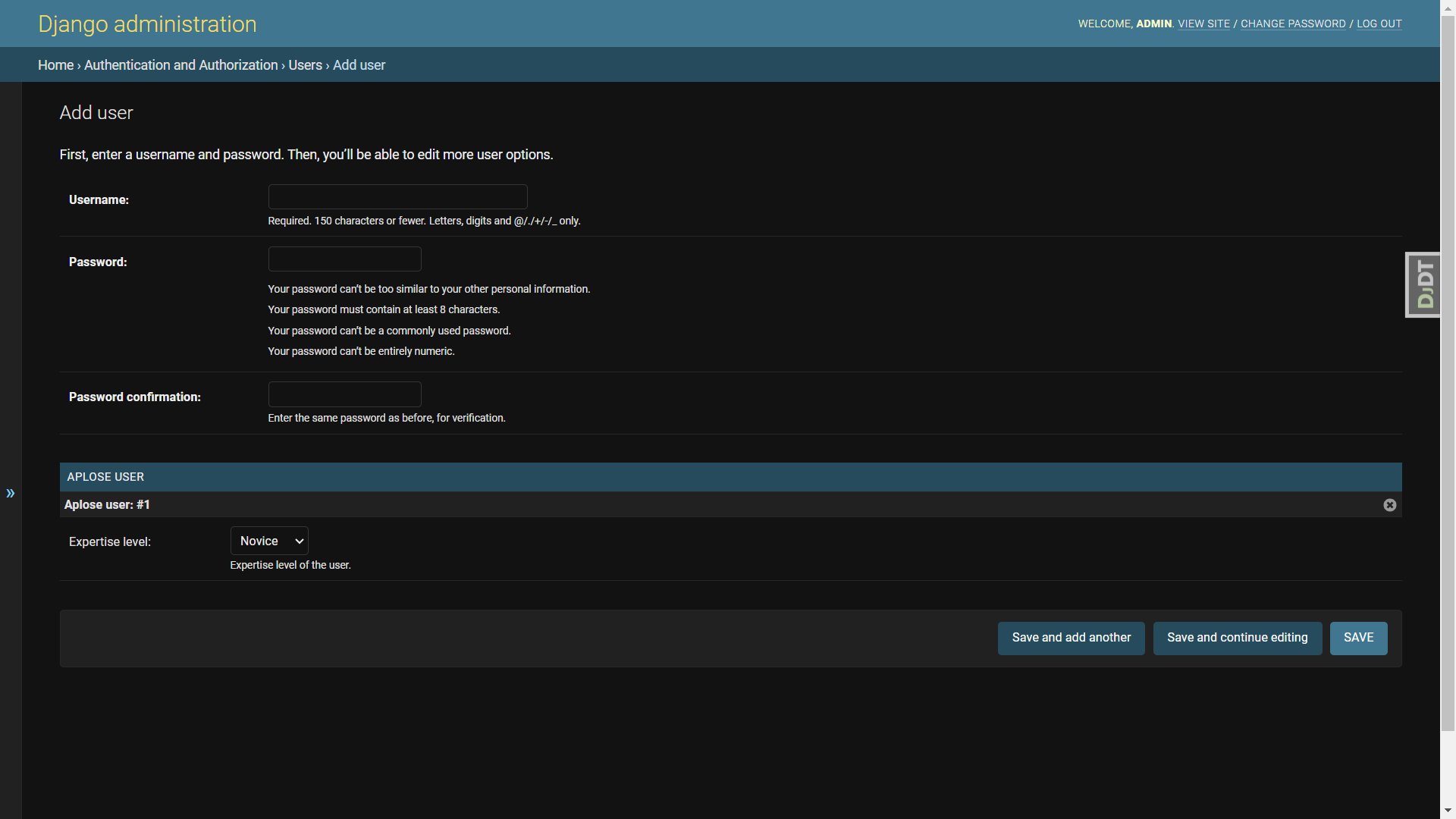
Task: Click the Django administration title
Action: point(147,24)
